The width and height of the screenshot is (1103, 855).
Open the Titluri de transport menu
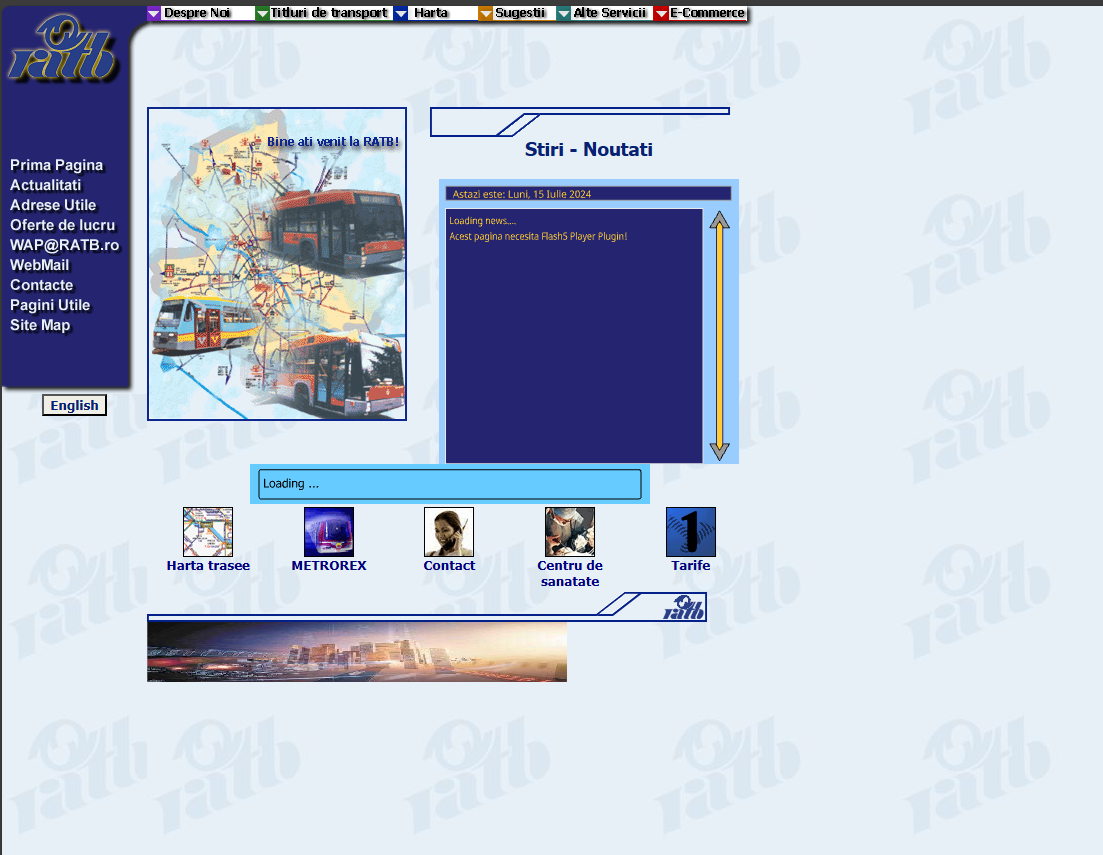coord(329,13)
